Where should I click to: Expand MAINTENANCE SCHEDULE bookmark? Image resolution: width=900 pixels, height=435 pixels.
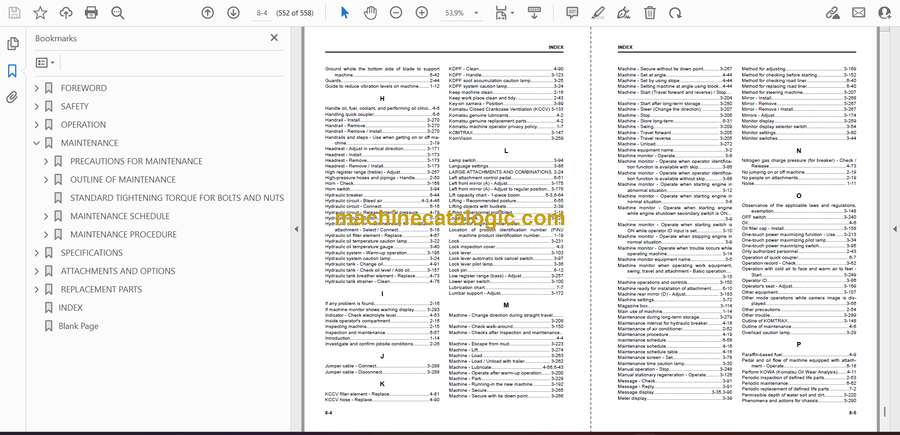[x=46, y=216]
